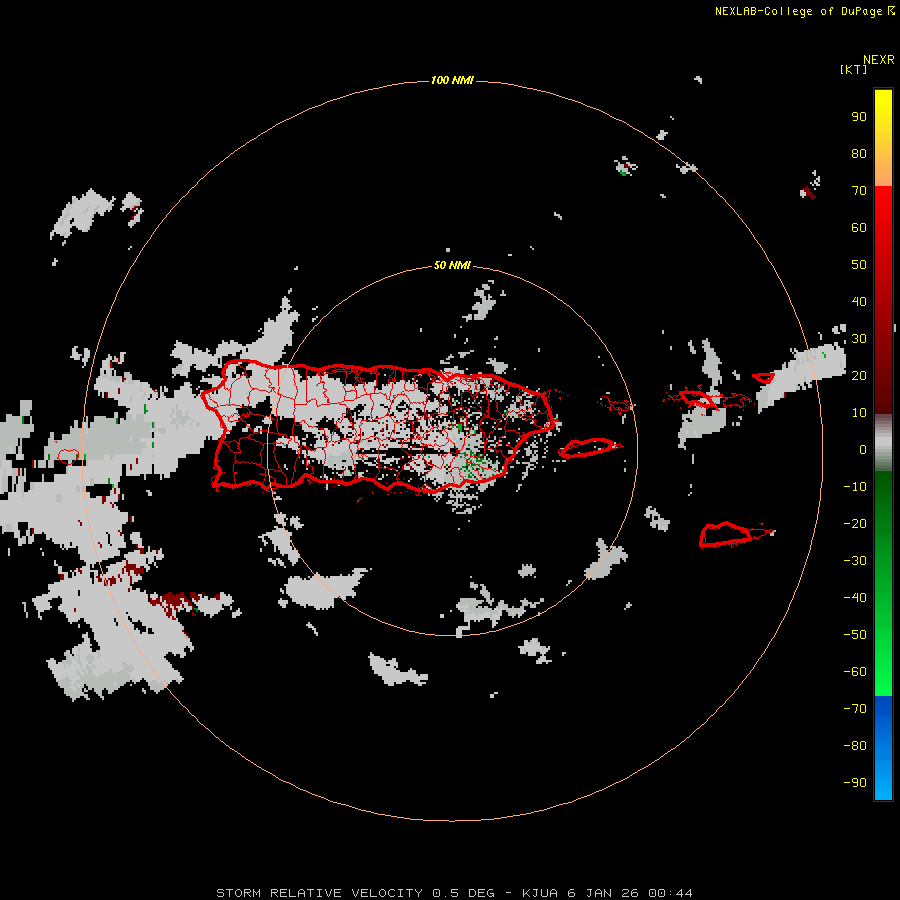The height and width of the screenshot is (900, 900).
Task: Click the NEXLAB-College of DuPage watermark text
Action: [x=804, y=11]
